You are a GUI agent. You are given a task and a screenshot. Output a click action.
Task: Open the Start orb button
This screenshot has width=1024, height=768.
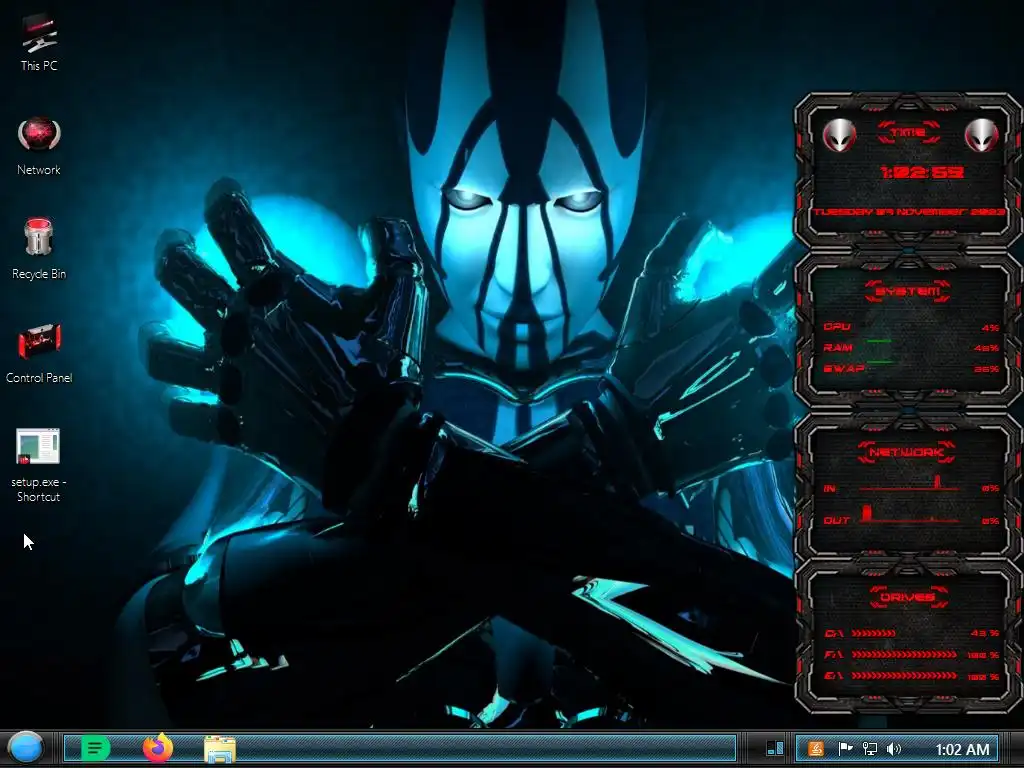[x=25, y=748]
